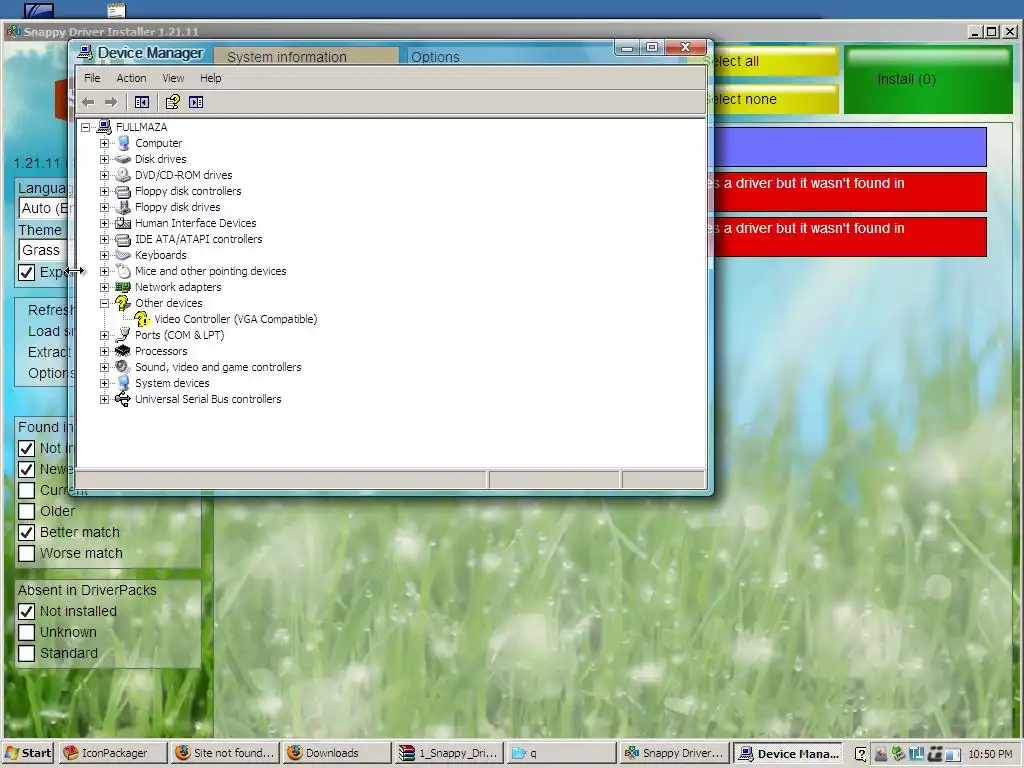Collapse the Other devices node
Viewport: 1024px width, 768px height.
(x=104, y=303)
